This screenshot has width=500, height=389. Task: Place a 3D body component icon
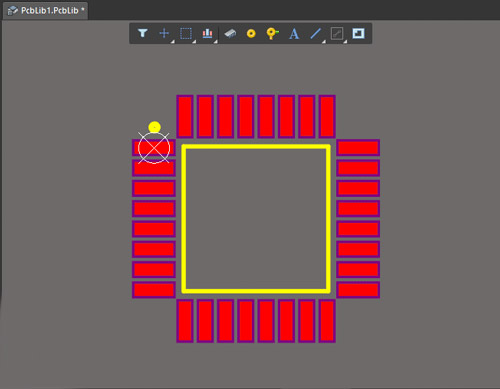coord(230,33)
